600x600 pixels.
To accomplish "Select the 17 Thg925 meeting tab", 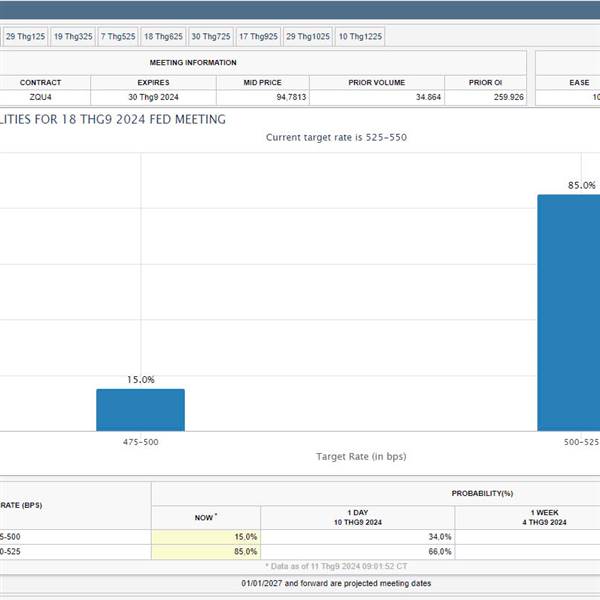I will [257, 36].
